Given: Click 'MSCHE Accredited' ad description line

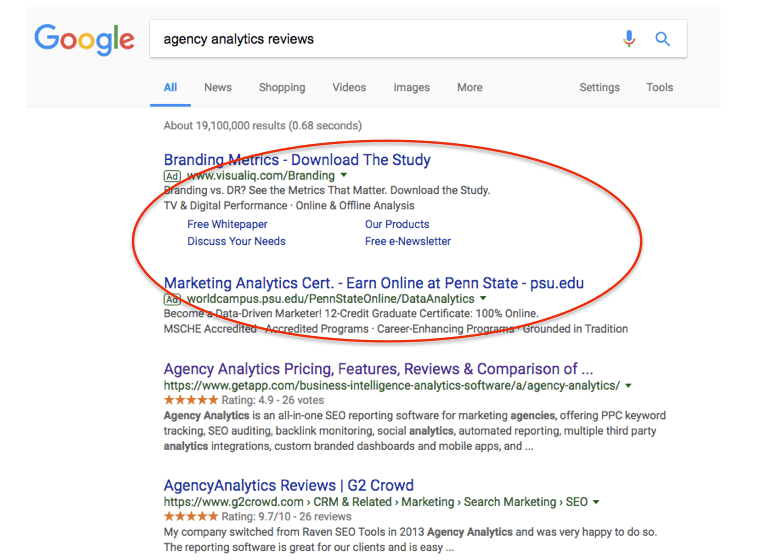Looking at the screenshot, I should (x=396, y=329).
